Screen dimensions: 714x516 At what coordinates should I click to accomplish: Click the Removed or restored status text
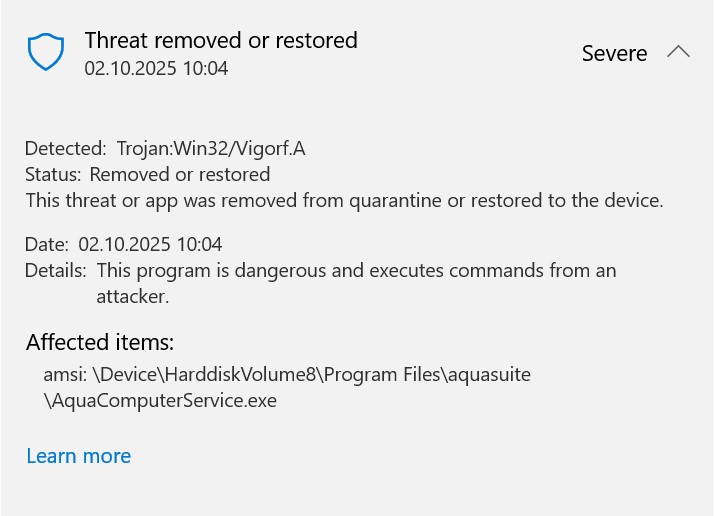tap(180, 174)
